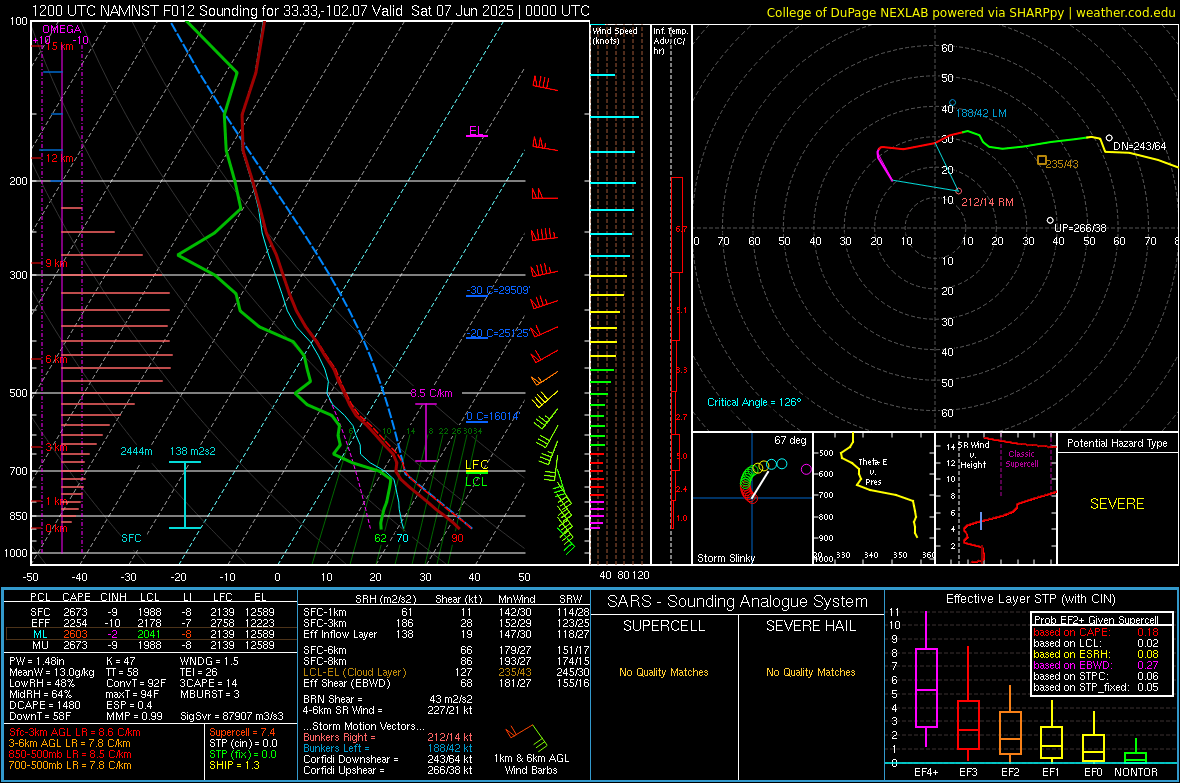Click the Corfidi Downshear storm motion line
This screenshot has height=783, width=1180.
pos(388,759)
